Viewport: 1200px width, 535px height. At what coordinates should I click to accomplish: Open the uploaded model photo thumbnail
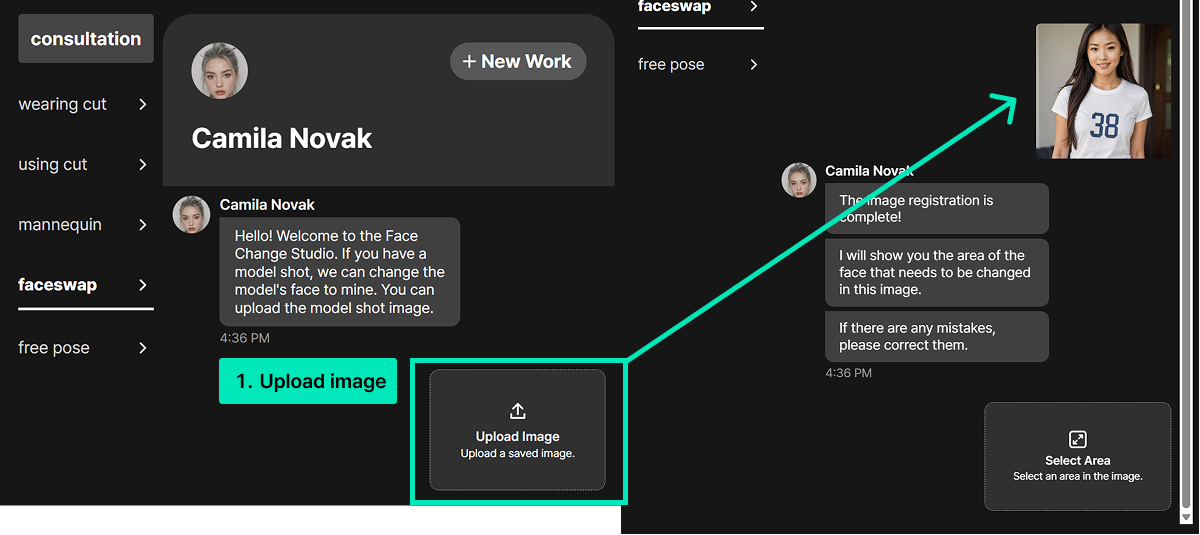(1104, 91)
